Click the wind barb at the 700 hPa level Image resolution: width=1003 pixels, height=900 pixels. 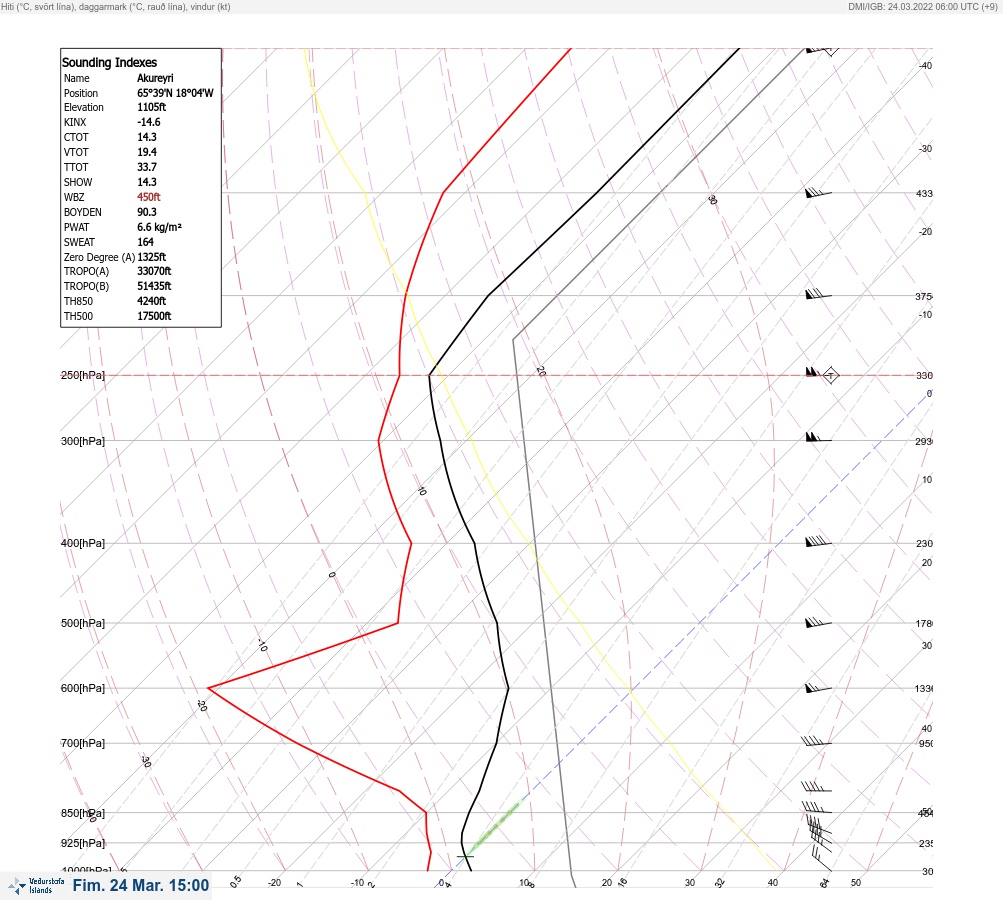[x=816, y=741]
